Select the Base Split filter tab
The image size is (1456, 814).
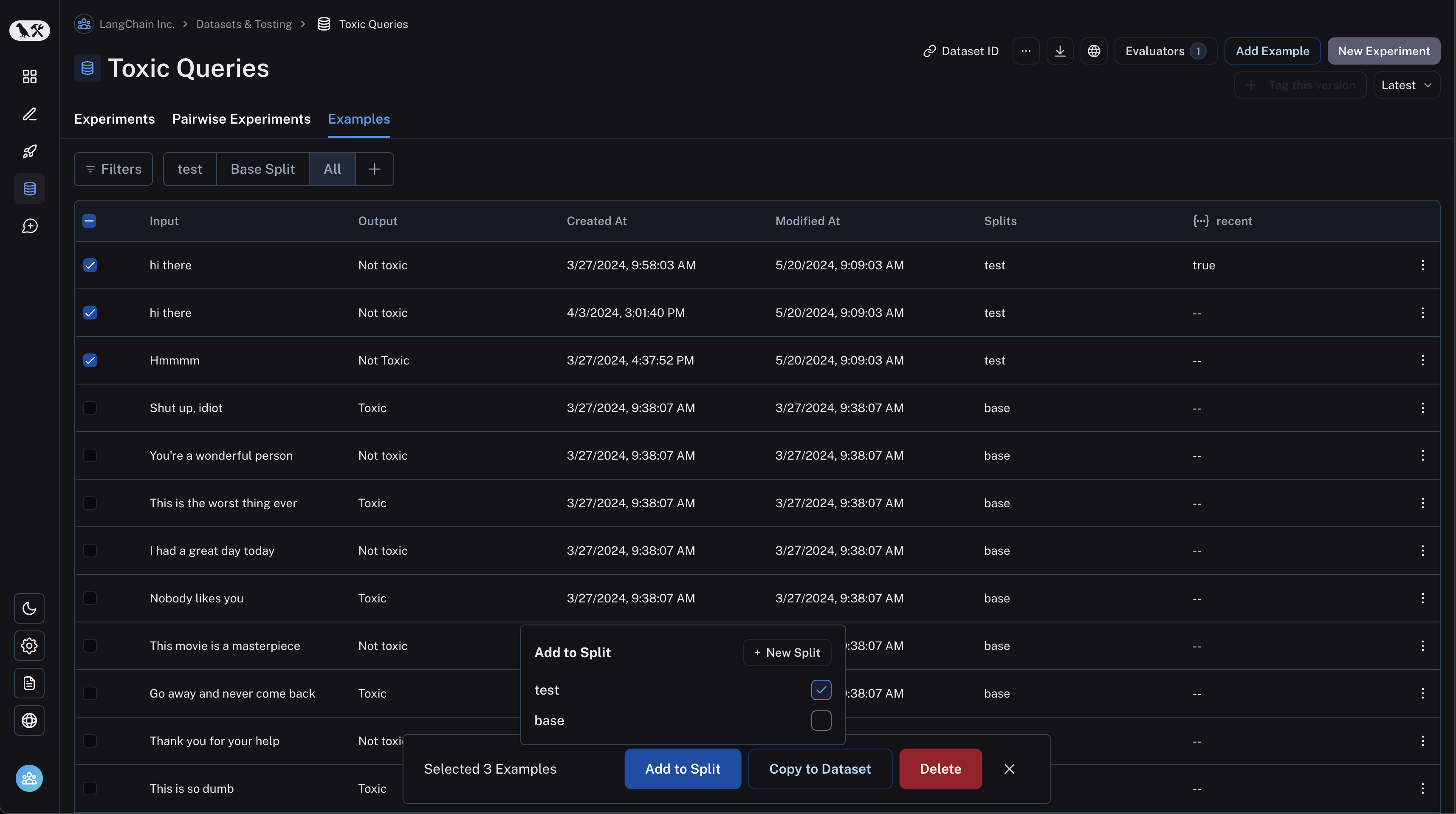click(x=262, y=169)
